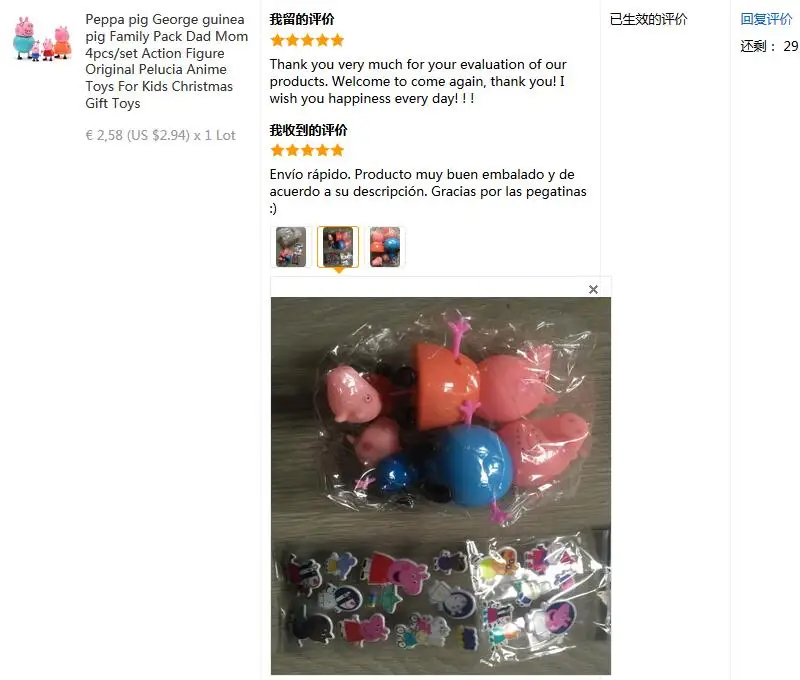Viewport: 800px width, 680px height.
Task: Click the first star in left rating
Action: (x=277, y=40)
